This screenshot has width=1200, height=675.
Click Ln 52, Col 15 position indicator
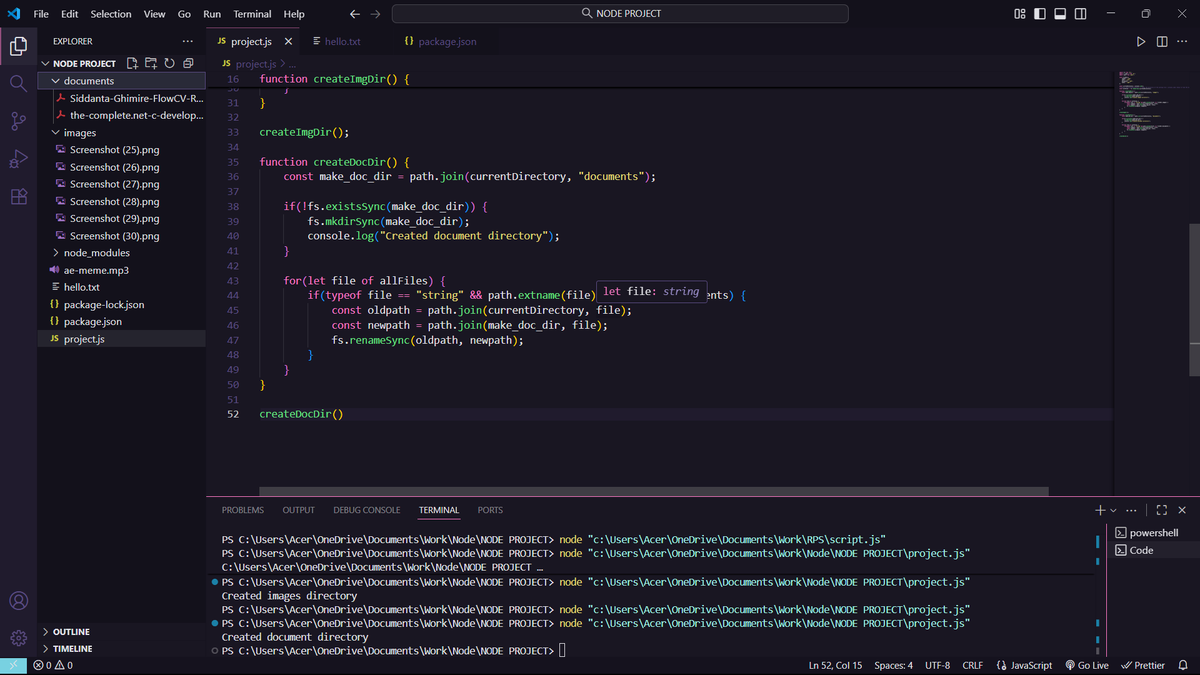pyautogui.click(x=835, y=665)
